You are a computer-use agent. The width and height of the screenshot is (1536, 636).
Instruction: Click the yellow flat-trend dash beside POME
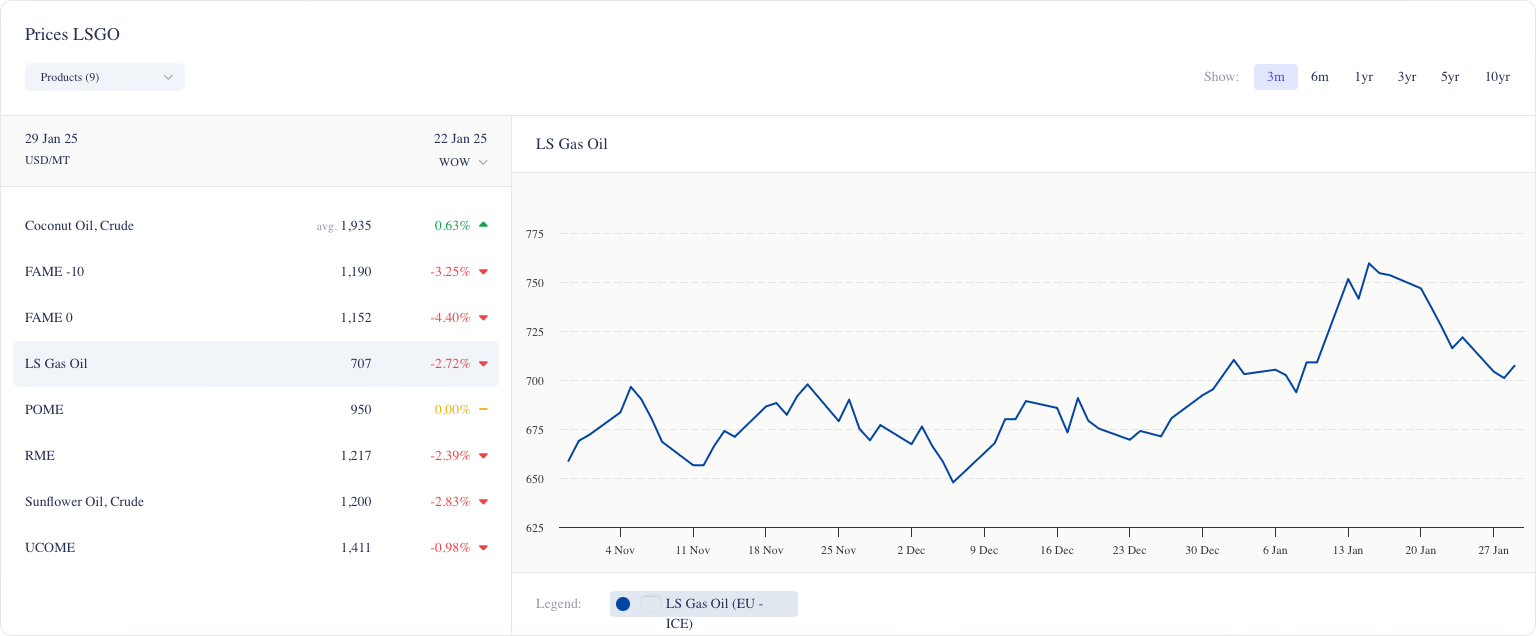tap(483, 409)
